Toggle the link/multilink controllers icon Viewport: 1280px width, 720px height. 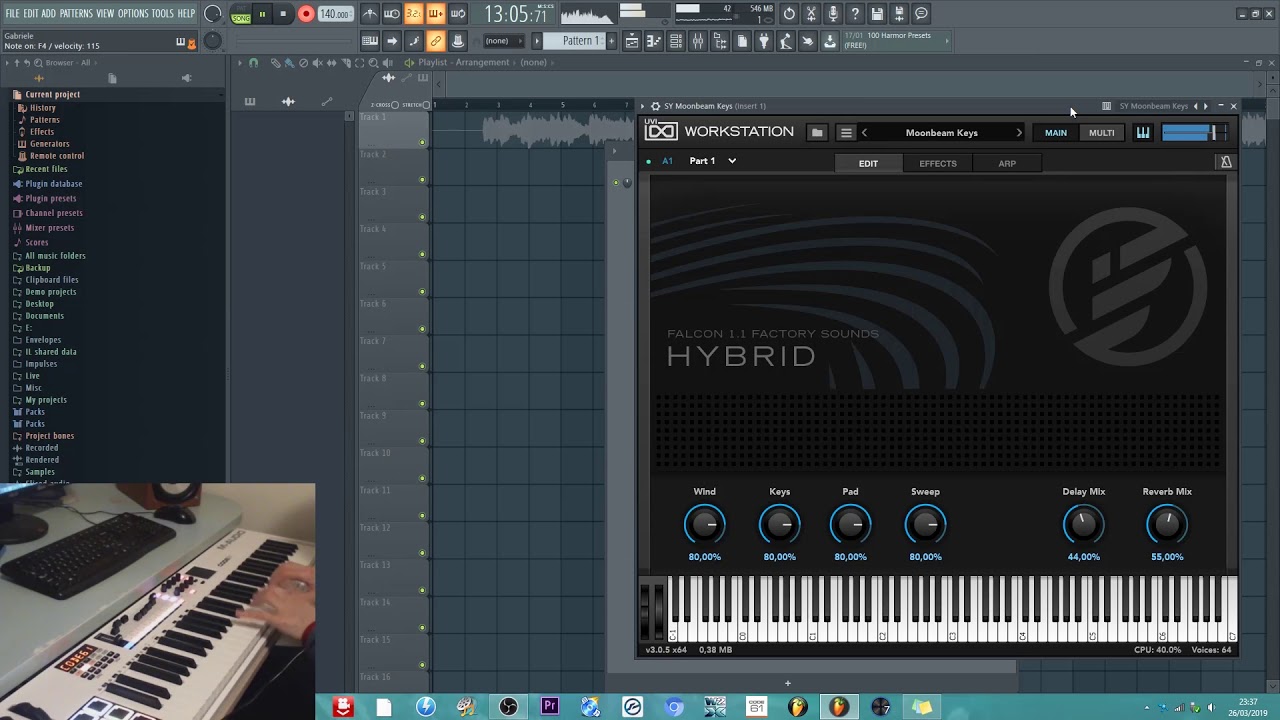436,41
